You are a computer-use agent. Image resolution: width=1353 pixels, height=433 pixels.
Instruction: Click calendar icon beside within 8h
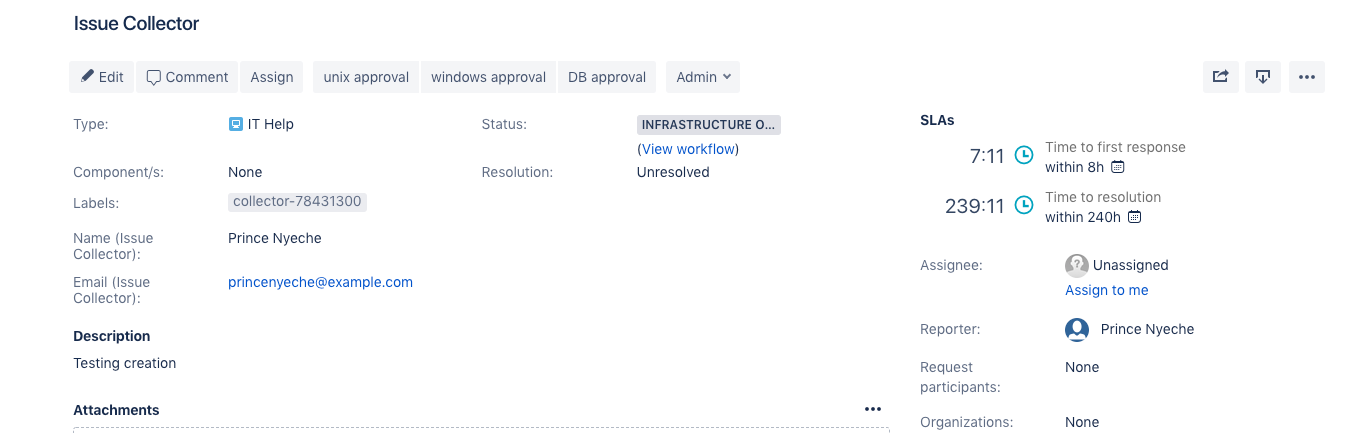tap(1118, 167)
